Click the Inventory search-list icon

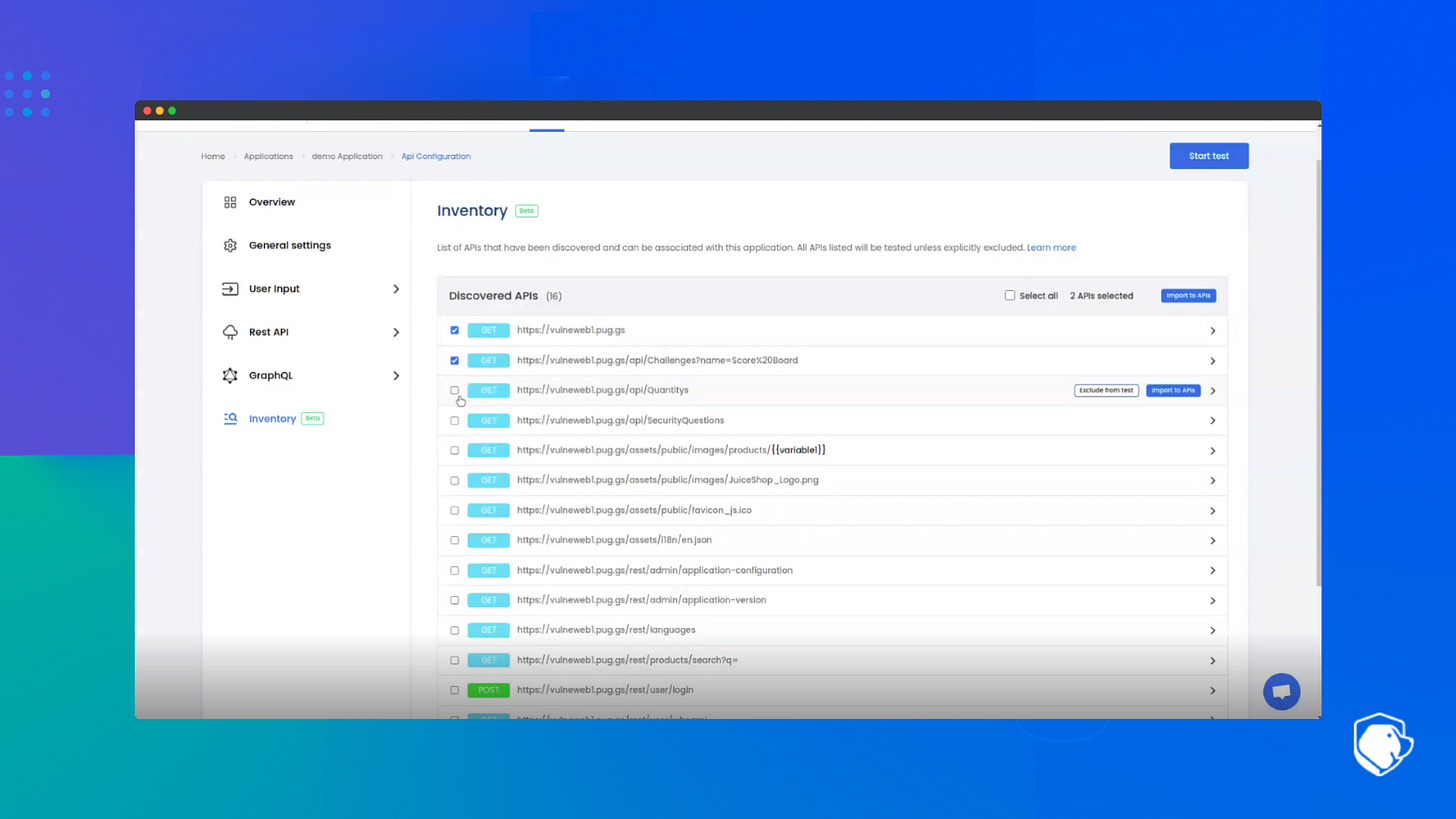click(230, 419)
